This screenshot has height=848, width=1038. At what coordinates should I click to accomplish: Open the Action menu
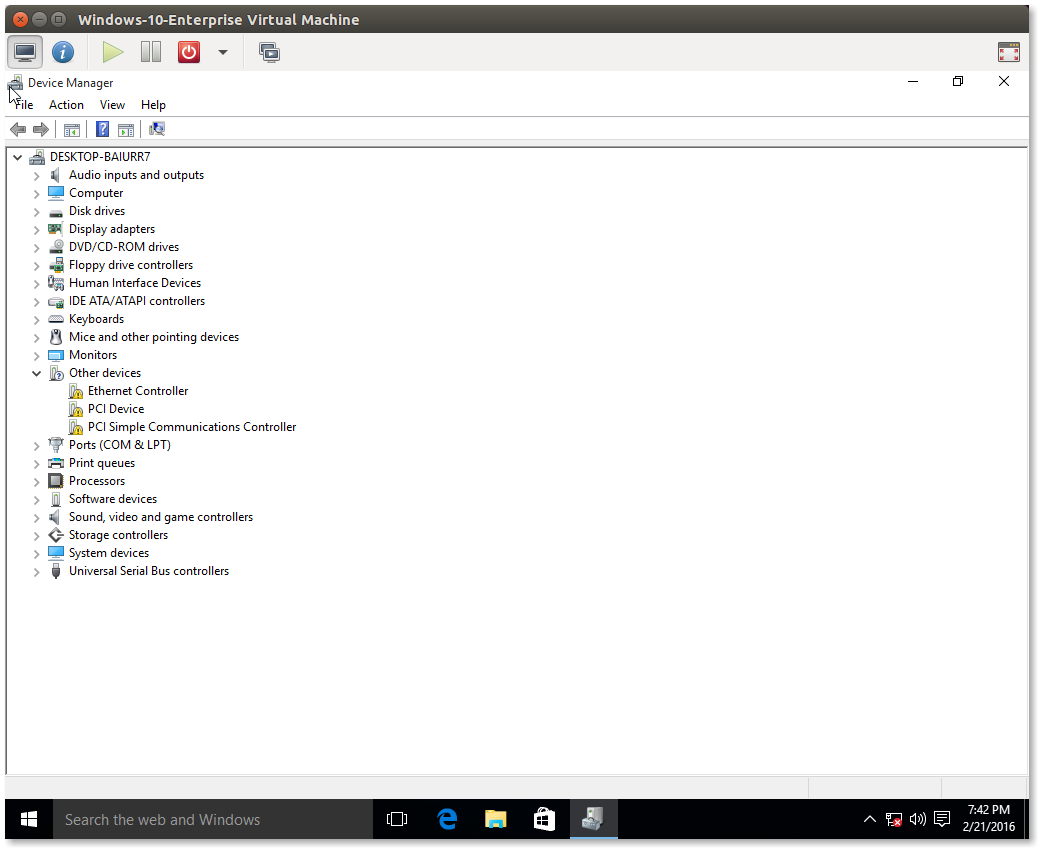[x=66, y=105]
